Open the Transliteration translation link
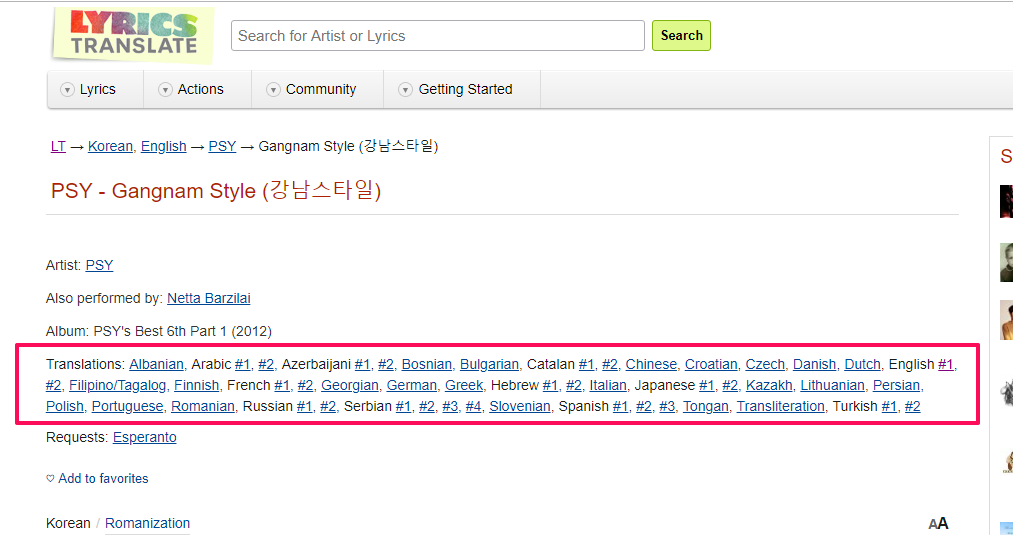1013x535 pixels. coord(780,406)
